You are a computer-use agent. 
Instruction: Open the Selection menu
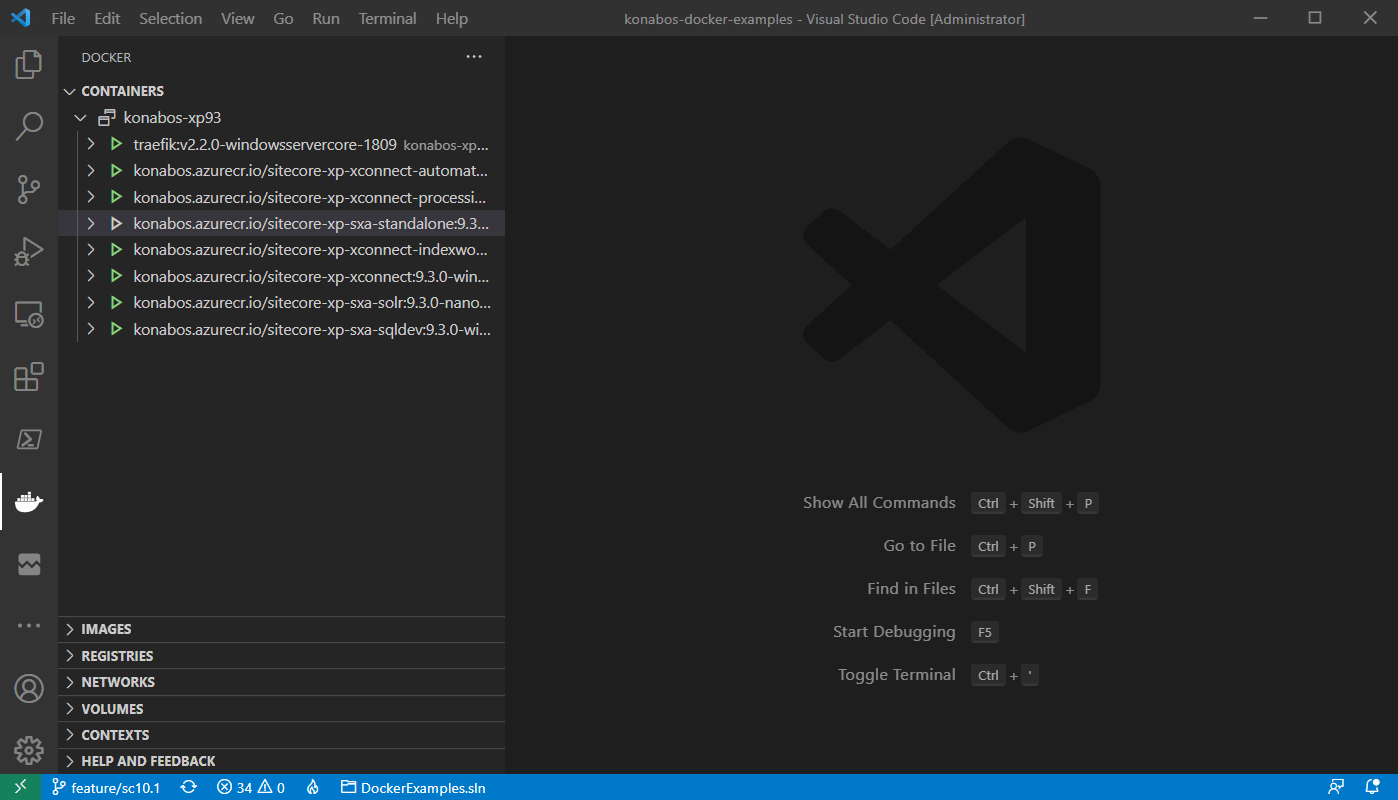[170, 18]
